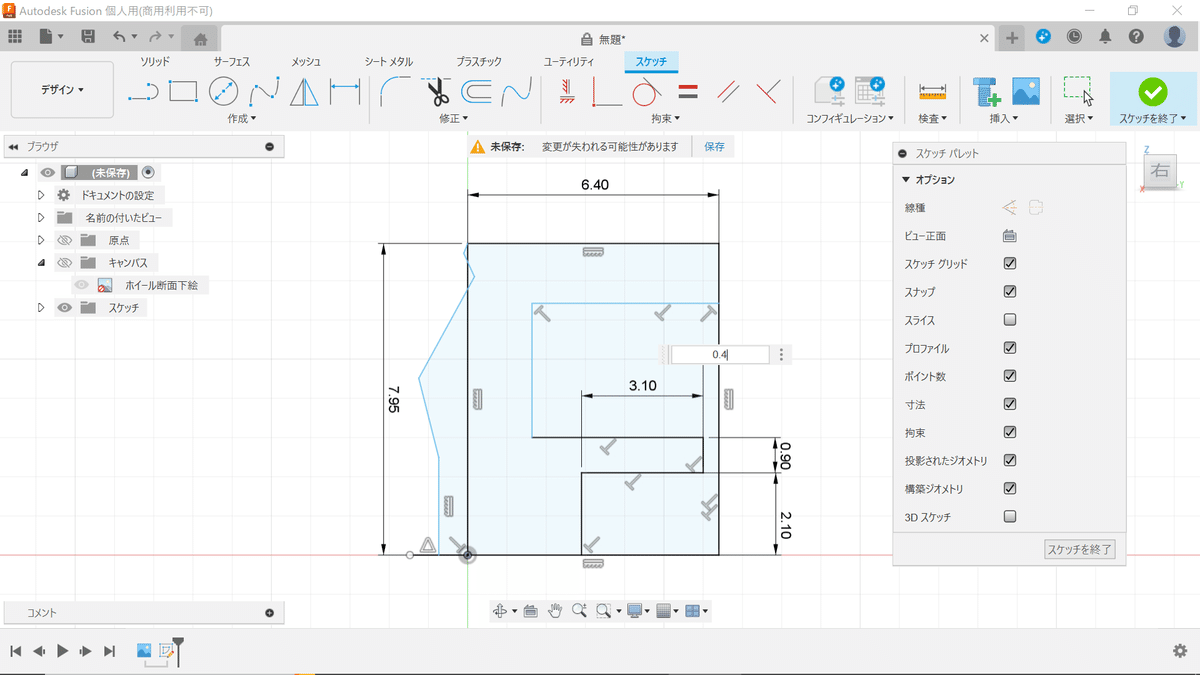The image size is (1200, 675).
Task: Open the Notifications bell icon
Action: 1105,37
